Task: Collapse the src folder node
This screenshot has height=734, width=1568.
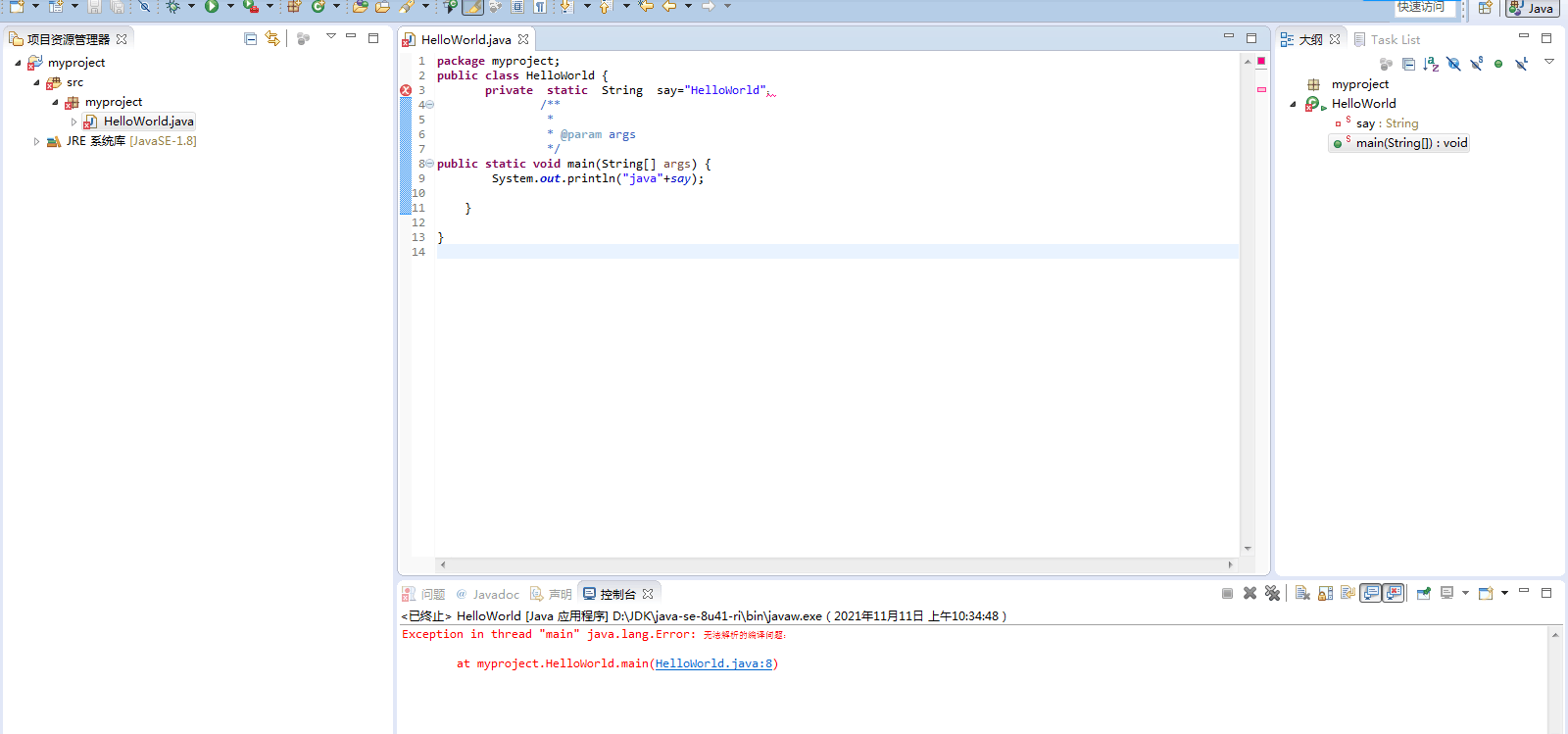Action: coord(36,82)
